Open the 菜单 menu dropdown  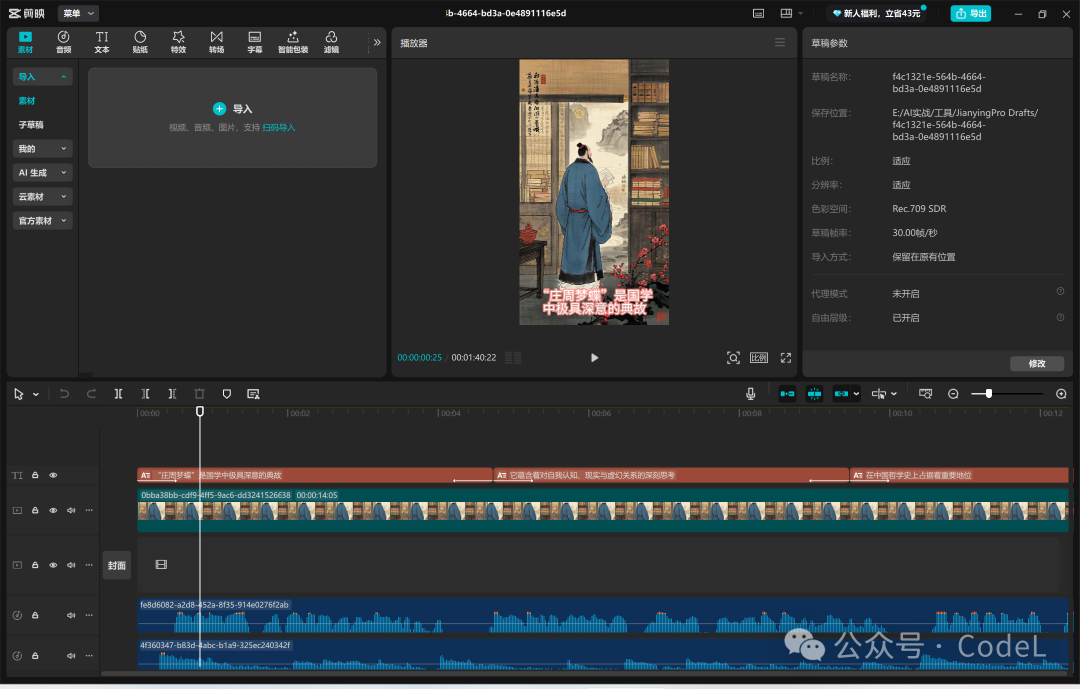click(79, 13)
